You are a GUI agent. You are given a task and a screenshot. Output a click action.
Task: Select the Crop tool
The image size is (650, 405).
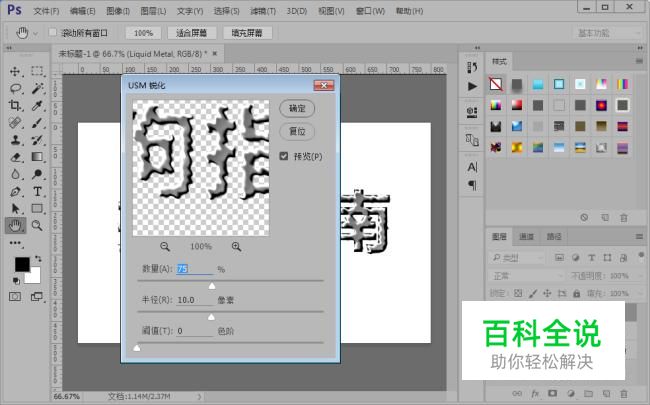point(15,105)
